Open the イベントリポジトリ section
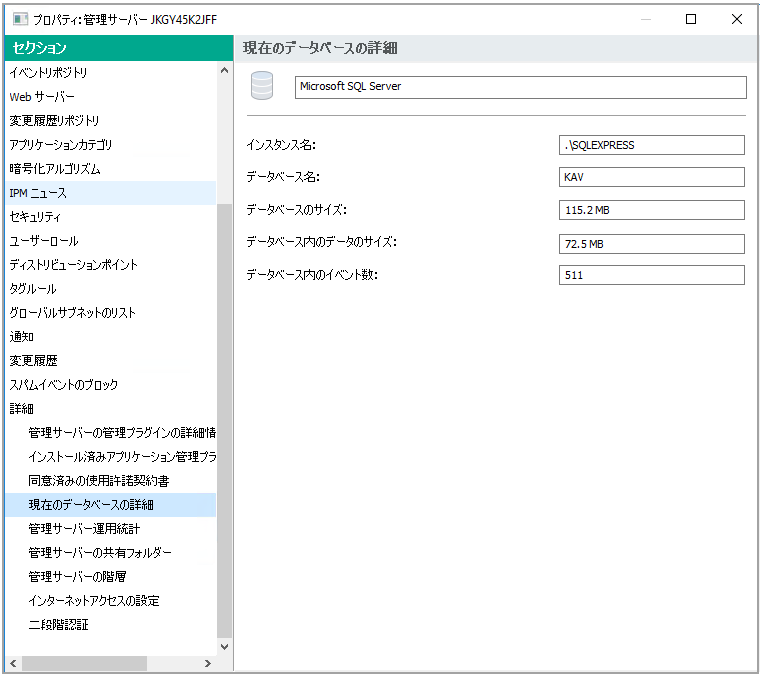Viewport: 763px width, 674px height. (x=48, y=73)
